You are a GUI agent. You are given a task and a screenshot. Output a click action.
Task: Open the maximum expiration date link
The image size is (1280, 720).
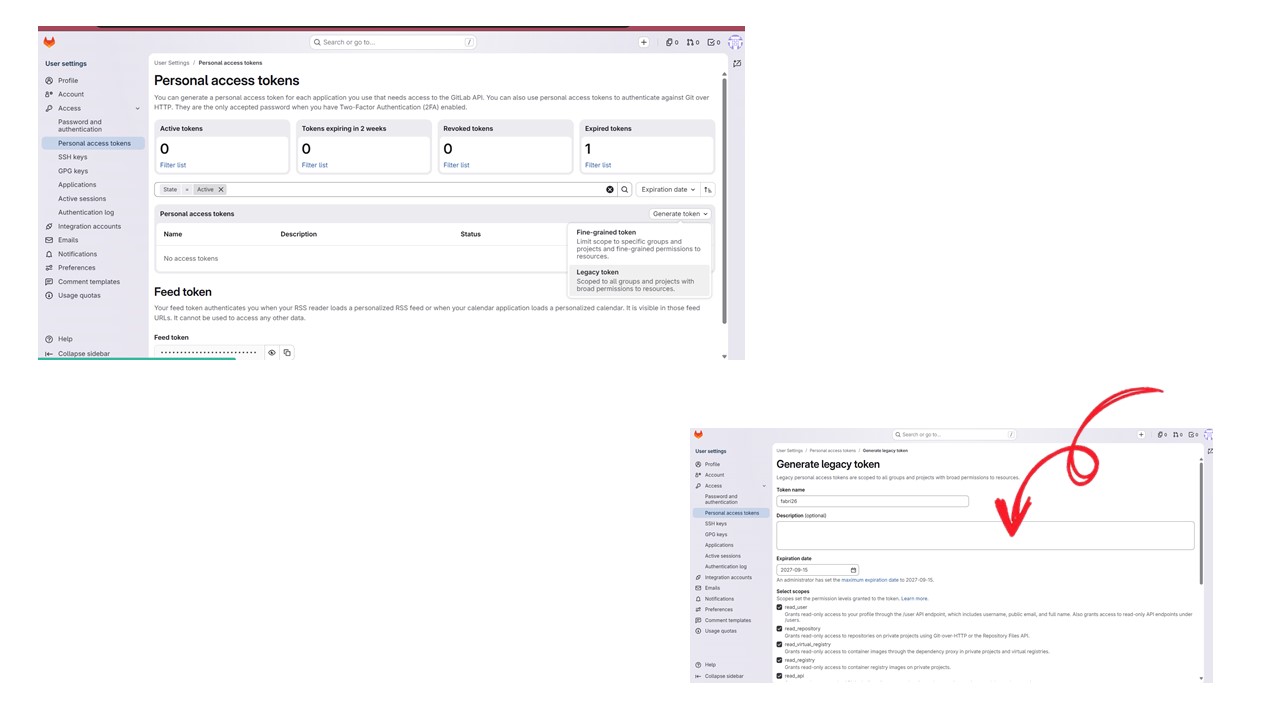coord(871,580)
